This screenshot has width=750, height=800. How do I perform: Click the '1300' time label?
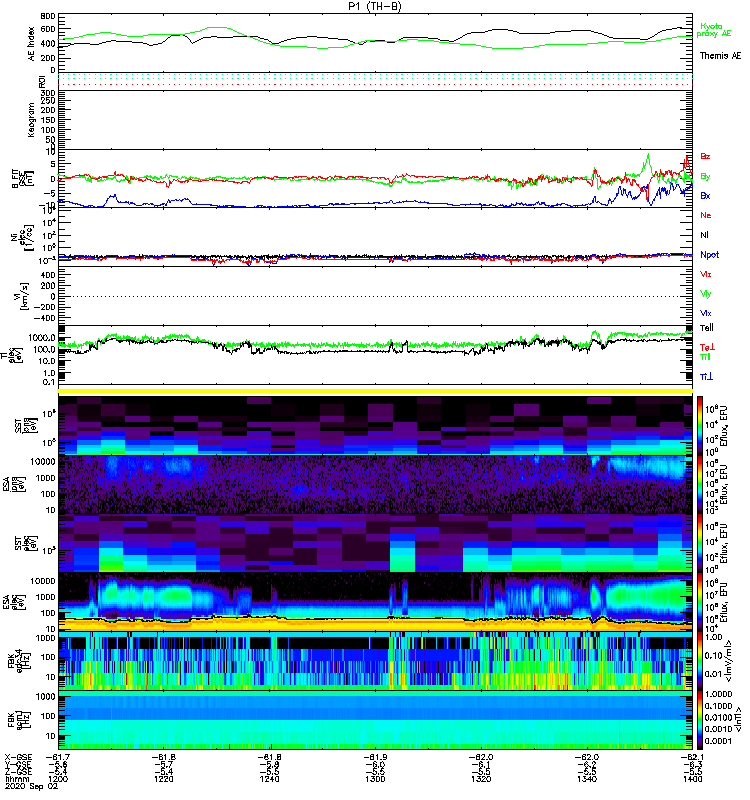[375, 779]
